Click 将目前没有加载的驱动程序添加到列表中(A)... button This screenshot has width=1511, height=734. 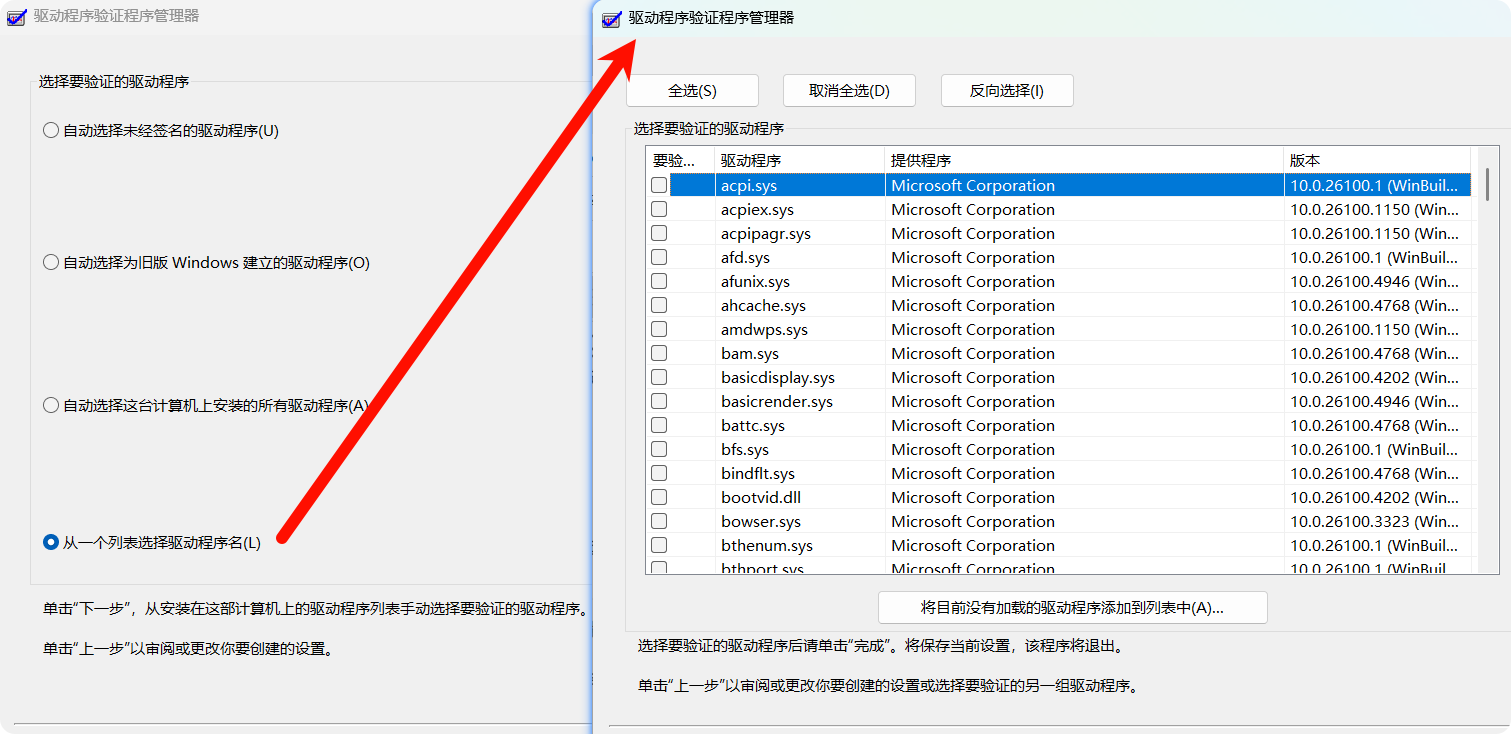[x=1072, y=607]
